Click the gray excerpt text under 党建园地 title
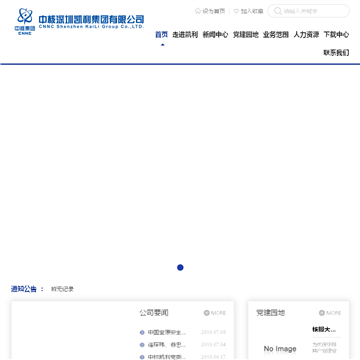Screen dimensions: 360x360 tap(324, 347)
